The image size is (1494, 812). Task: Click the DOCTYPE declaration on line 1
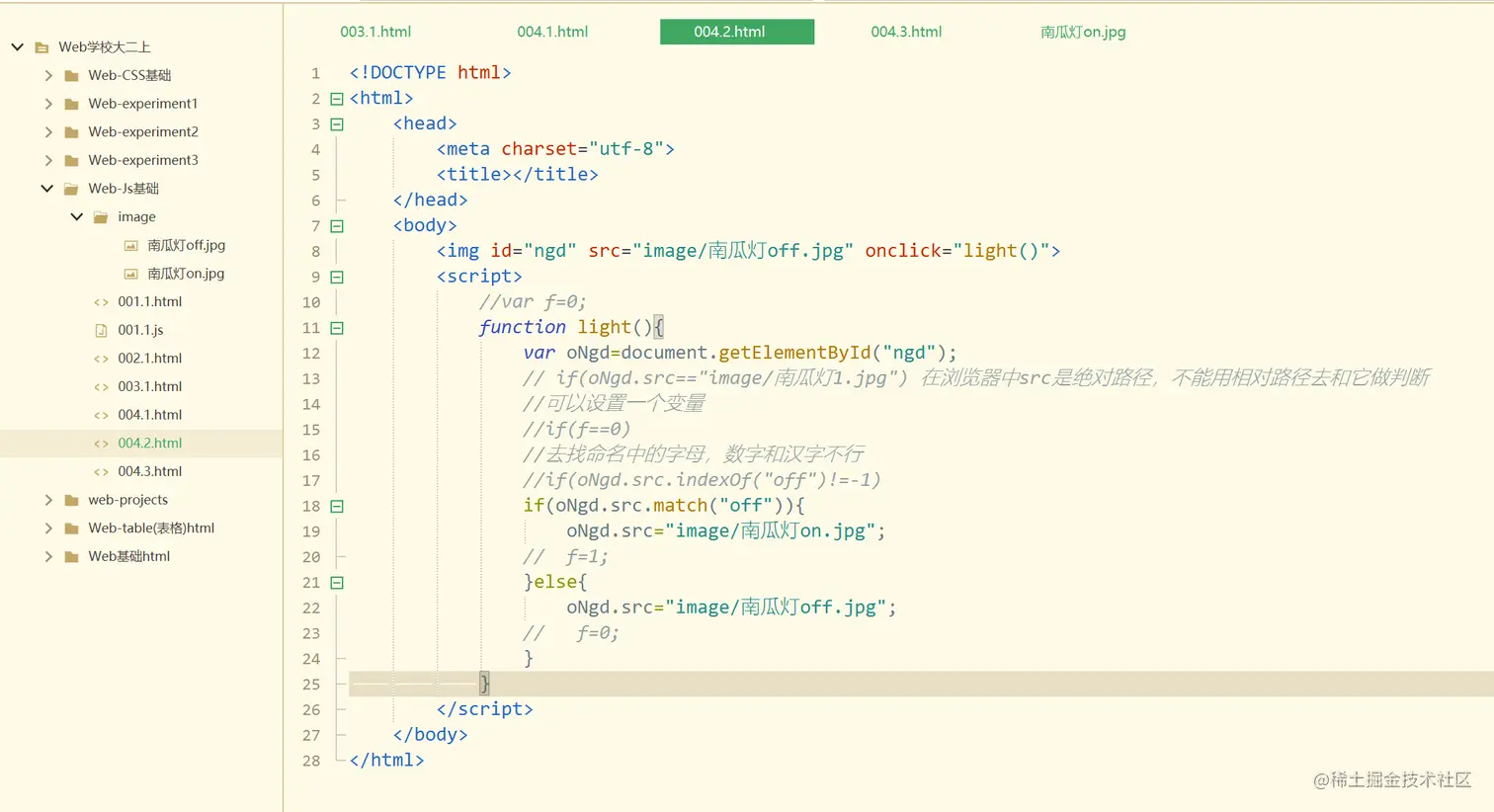pyautogui.click(x=430, y=72)
